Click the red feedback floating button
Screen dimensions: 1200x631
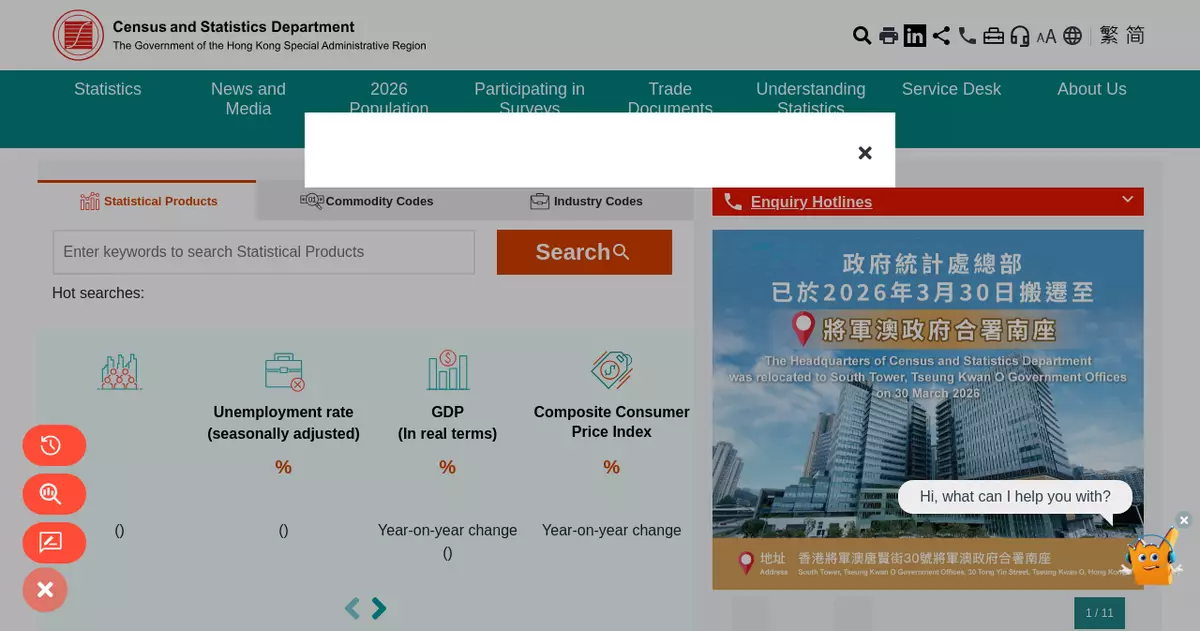click(54, 543)
